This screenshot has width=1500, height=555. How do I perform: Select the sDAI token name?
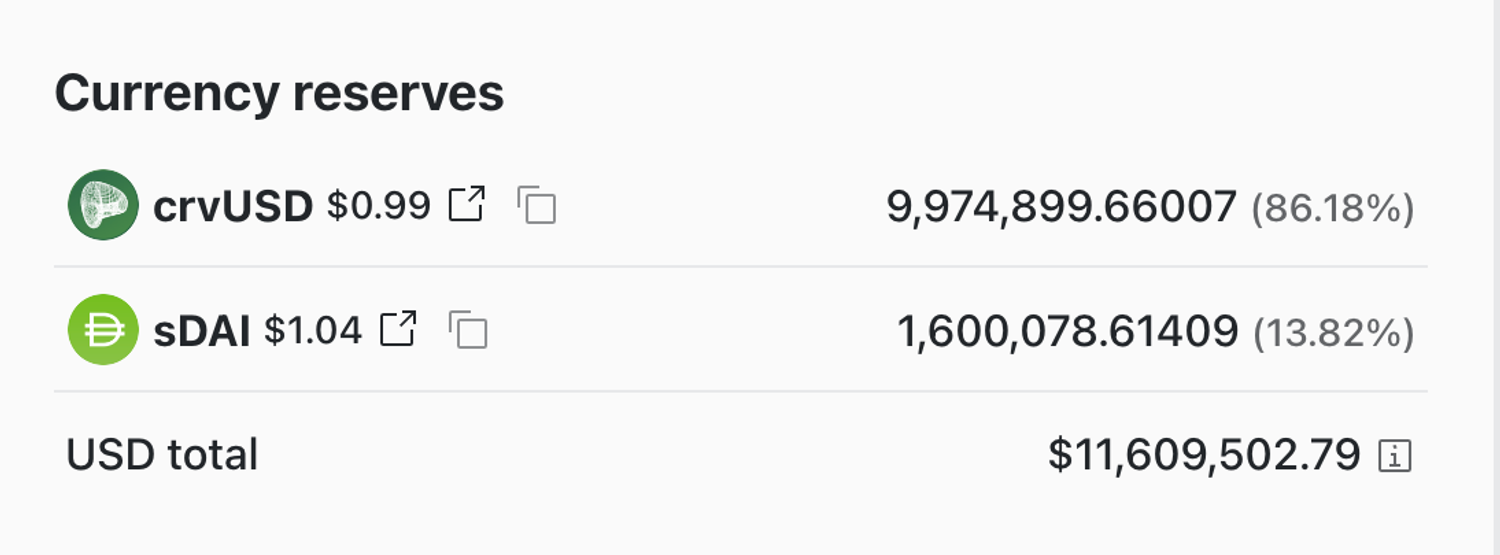coord(201,331)
